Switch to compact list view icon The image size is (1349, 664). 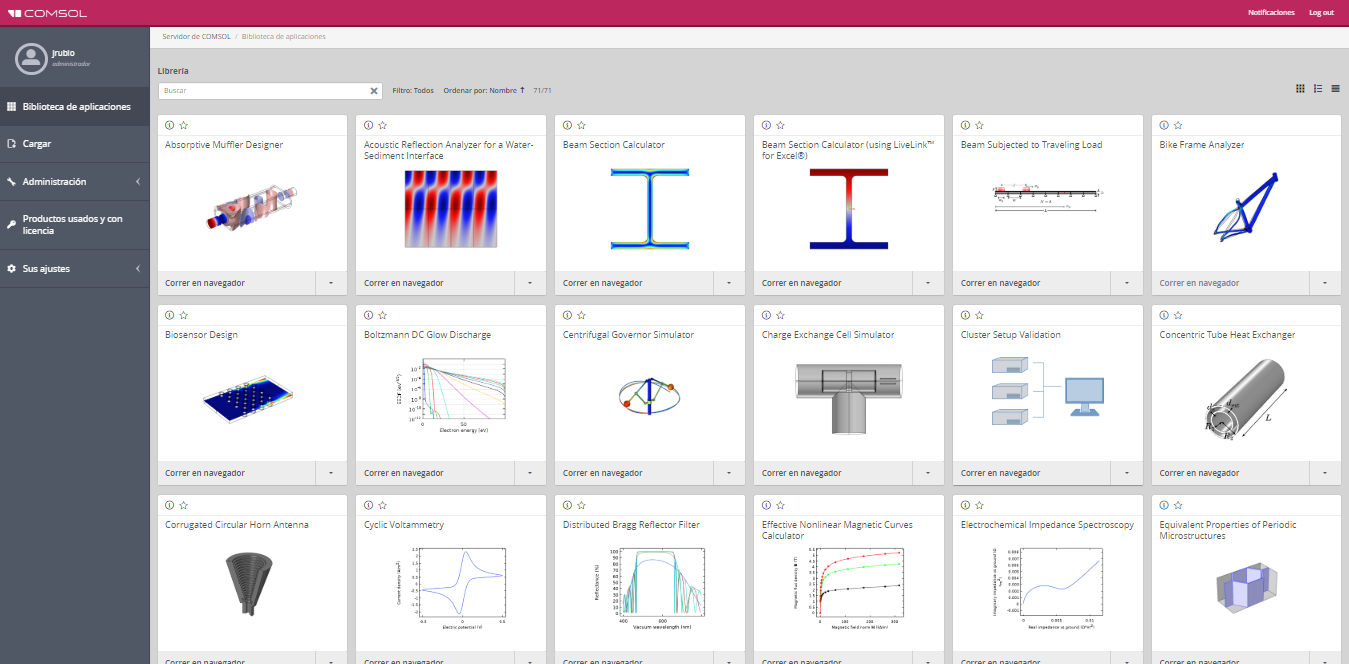(1335, 89)
